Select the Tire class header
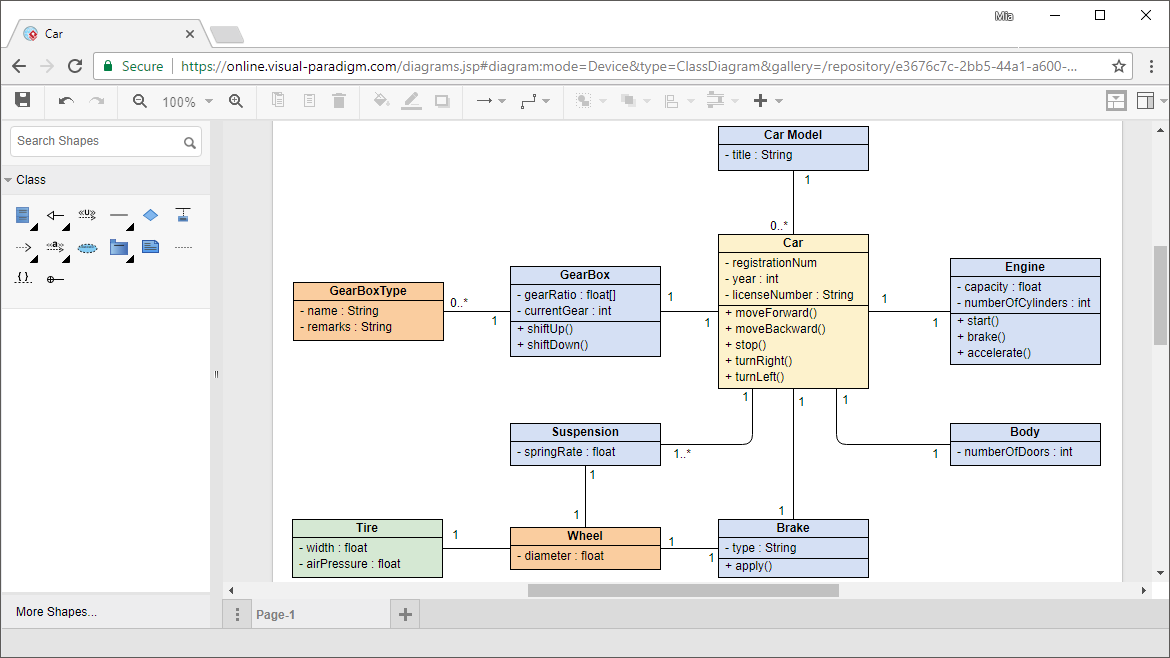The width and height of the screenshot is (1170, 658). click(x=367, y=528)
